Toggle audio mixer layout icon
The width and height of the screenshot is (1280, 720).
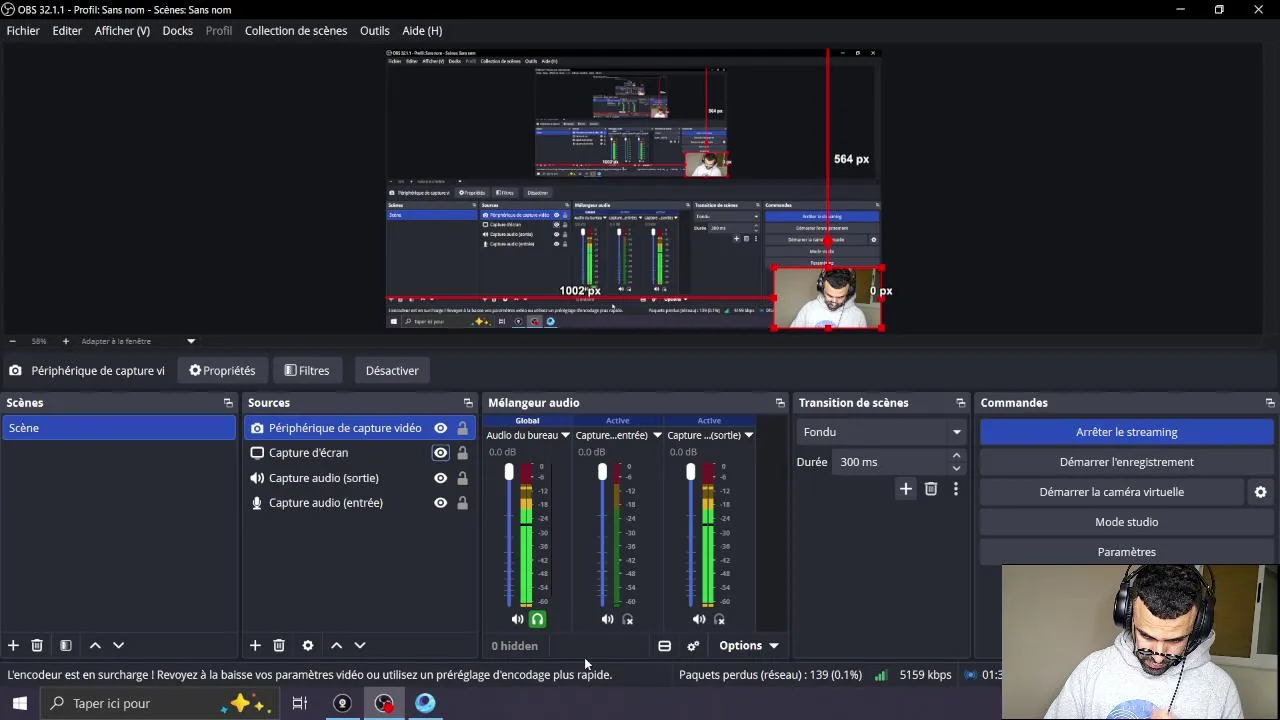click(664, 646)
